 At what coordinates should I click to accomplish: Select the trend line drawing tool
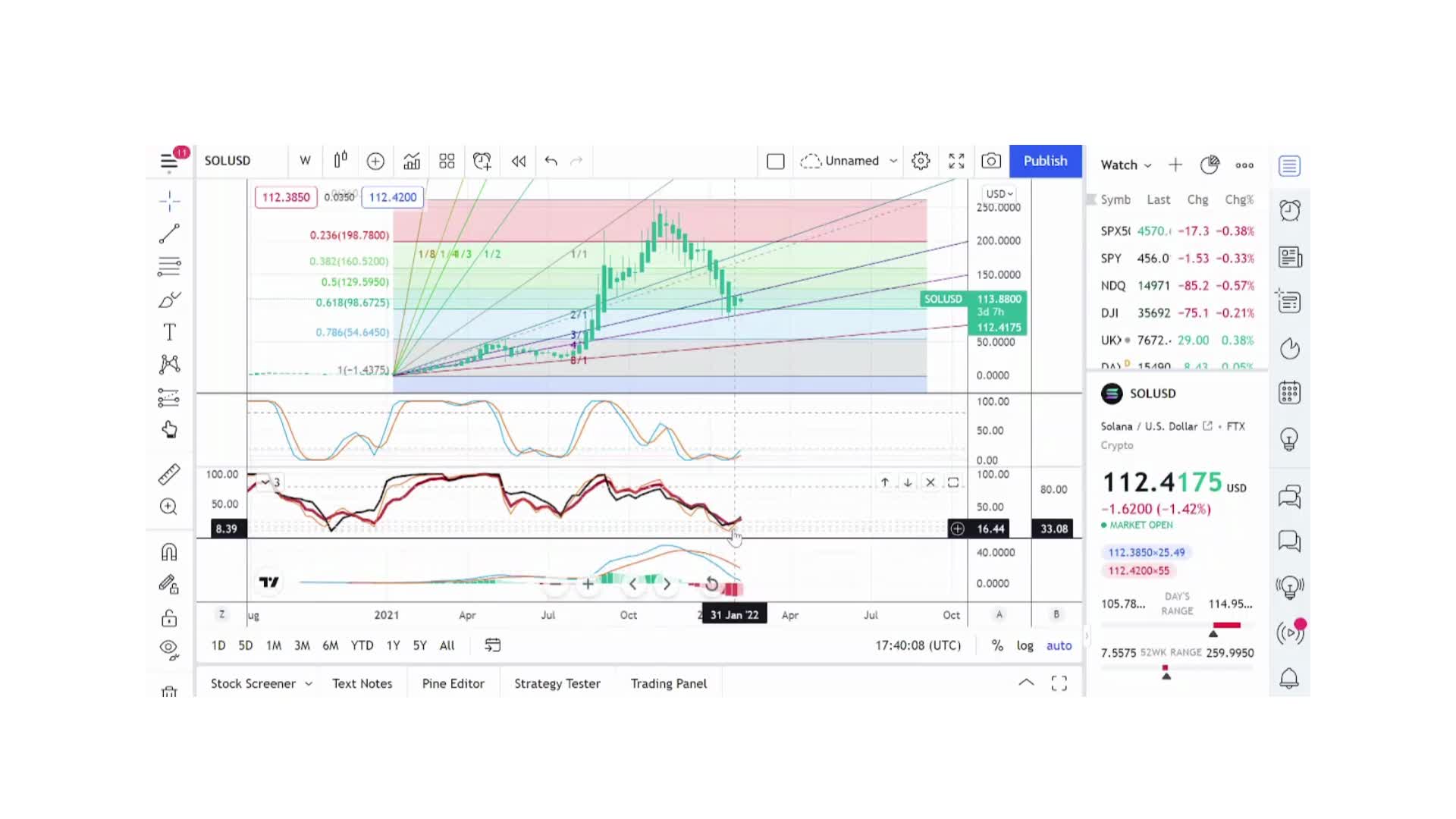pos(169,233)
